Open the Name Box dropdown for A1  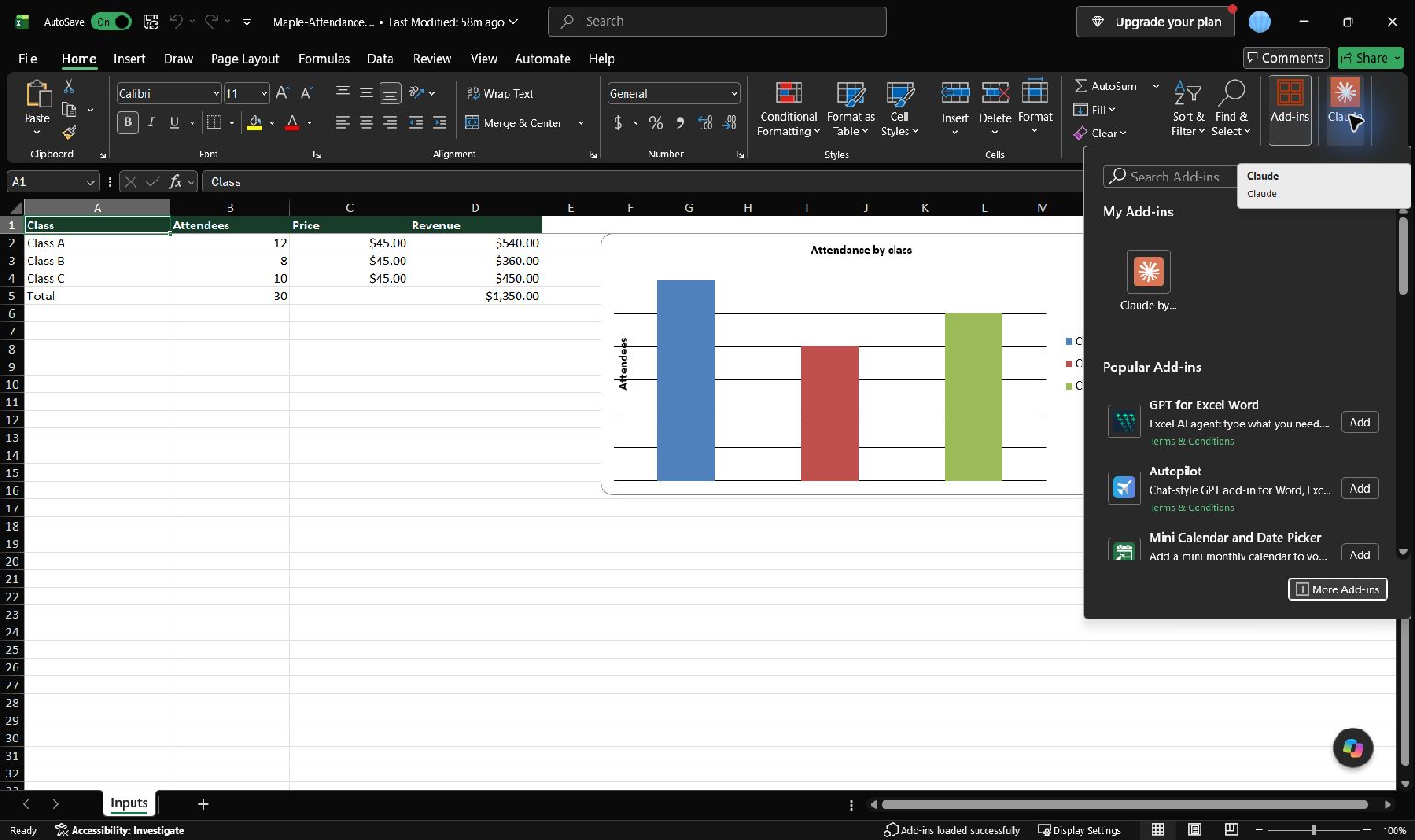click(x=89, y=181)
